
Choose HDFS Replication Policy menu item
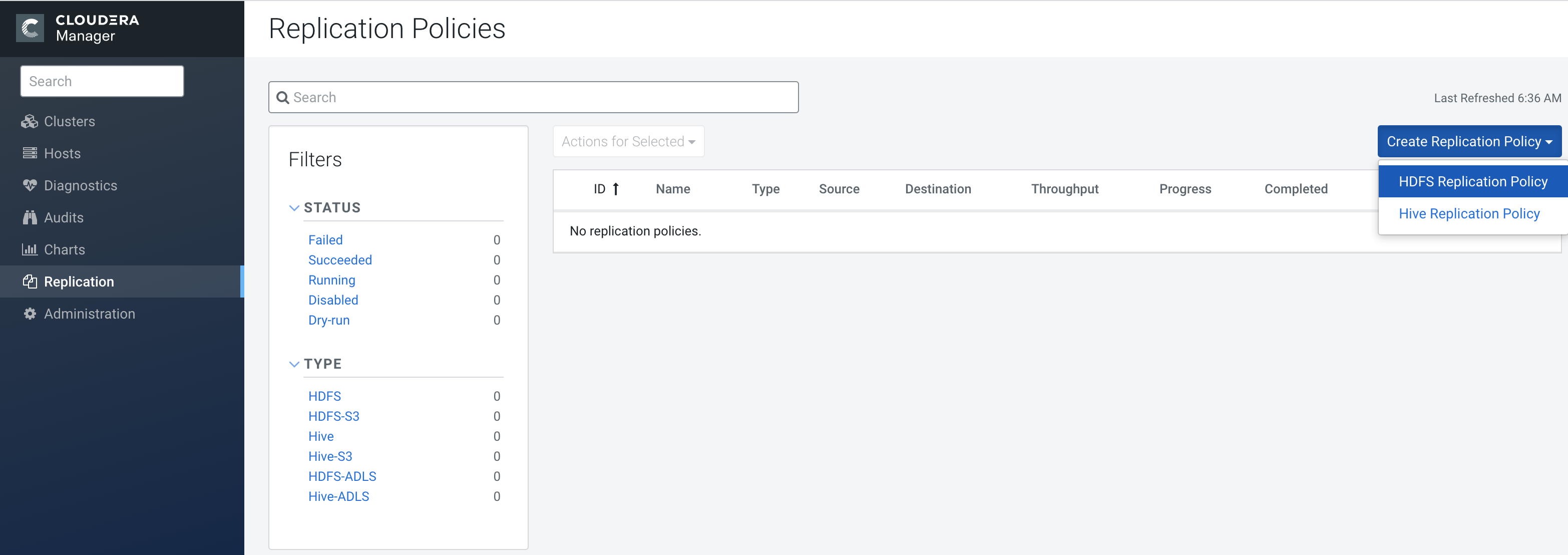point(1472,181)
